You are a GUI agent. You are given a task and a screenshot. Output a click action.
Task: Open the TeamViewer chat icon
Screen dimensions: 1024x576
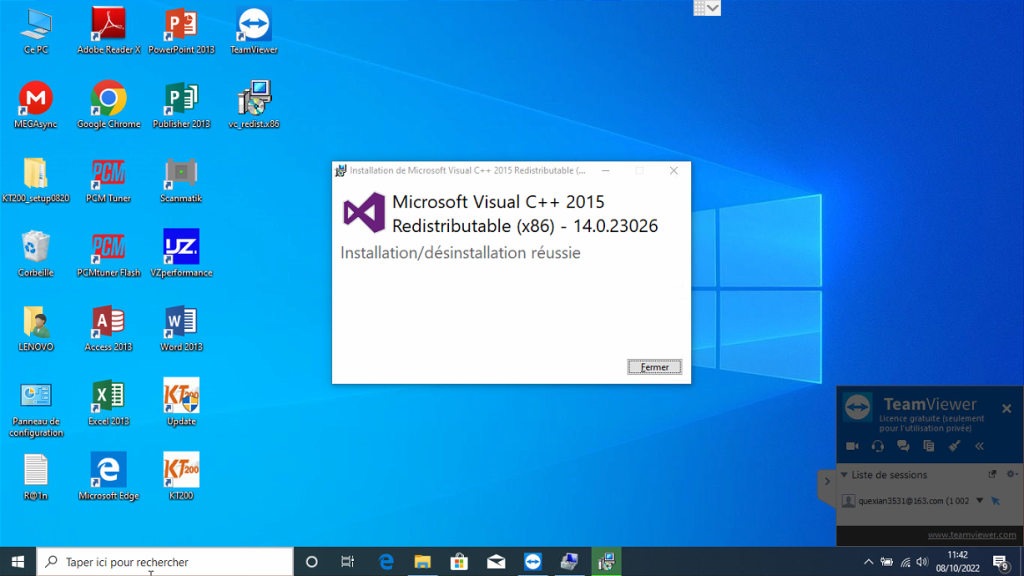(x=903, y=446)
